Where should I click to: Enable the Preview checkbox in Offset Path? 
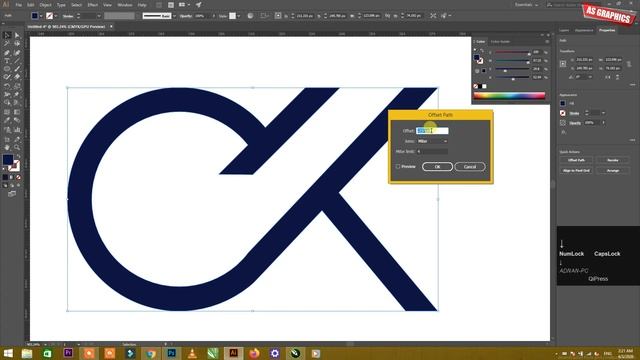(398, 167)
